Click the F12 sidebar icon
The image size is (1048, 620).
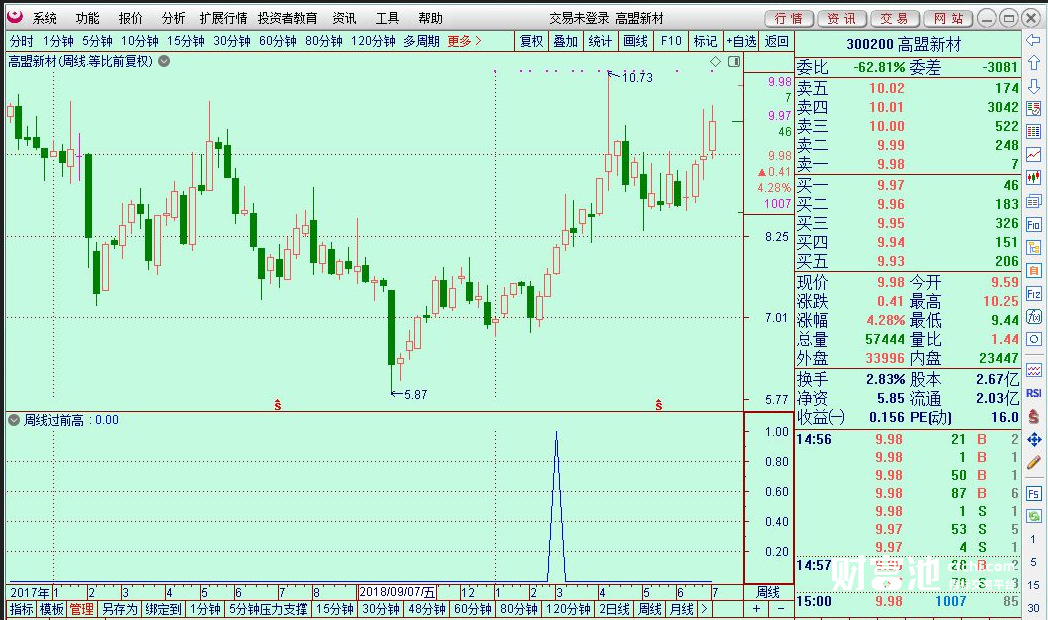(1034, 293)
